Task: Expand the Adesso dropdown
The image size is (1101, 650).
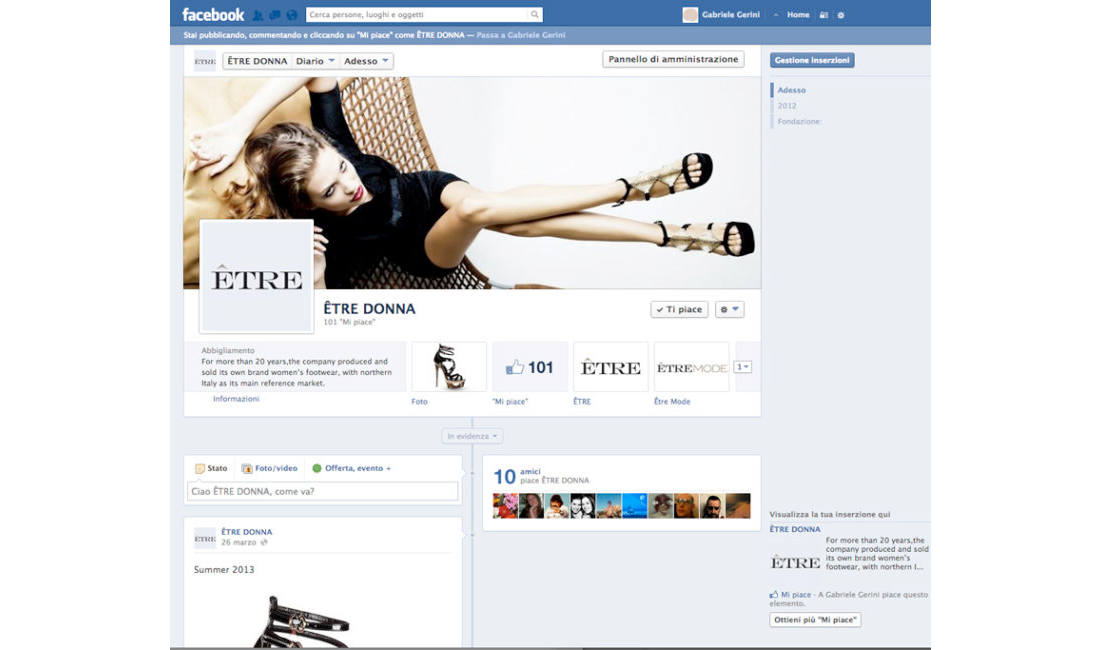Action: [x=366, y=61]
